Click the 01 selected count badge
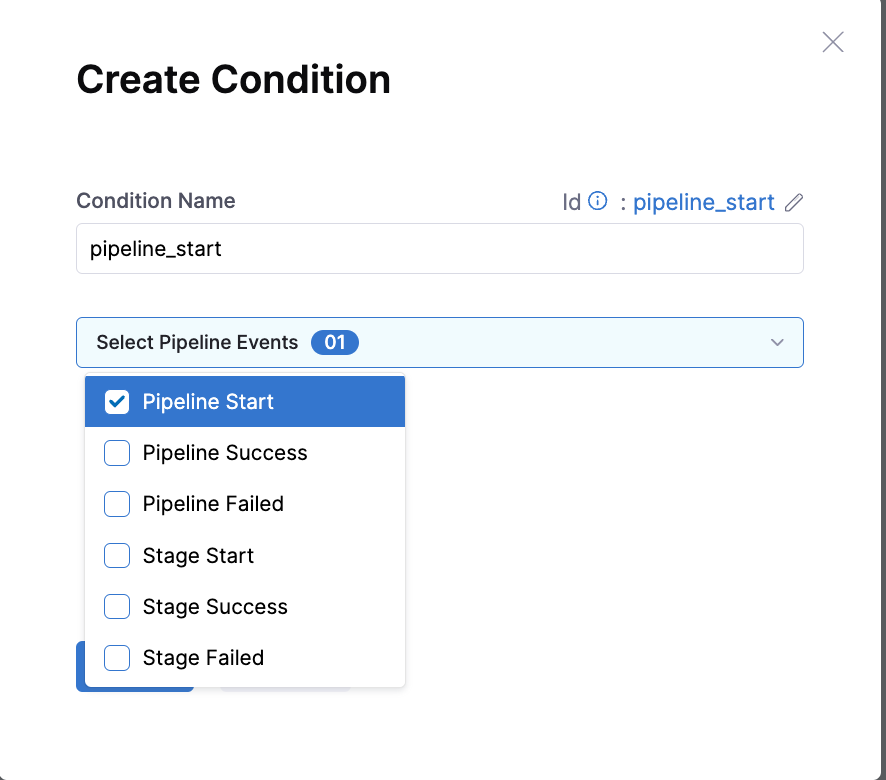The width and height of the screenshot is (886, 780). [335, 343]
